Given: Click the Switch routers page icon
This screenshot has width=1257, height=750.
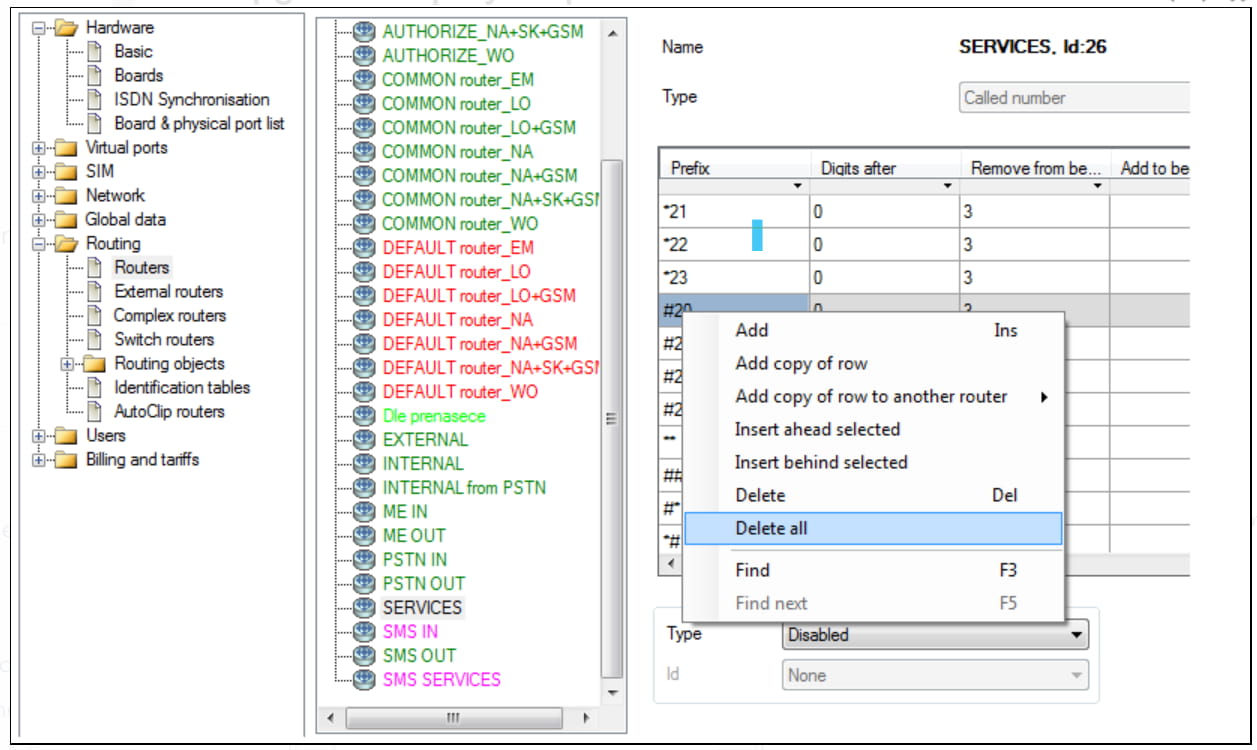Looking at the screenshot, I should (x=95, y=340).
